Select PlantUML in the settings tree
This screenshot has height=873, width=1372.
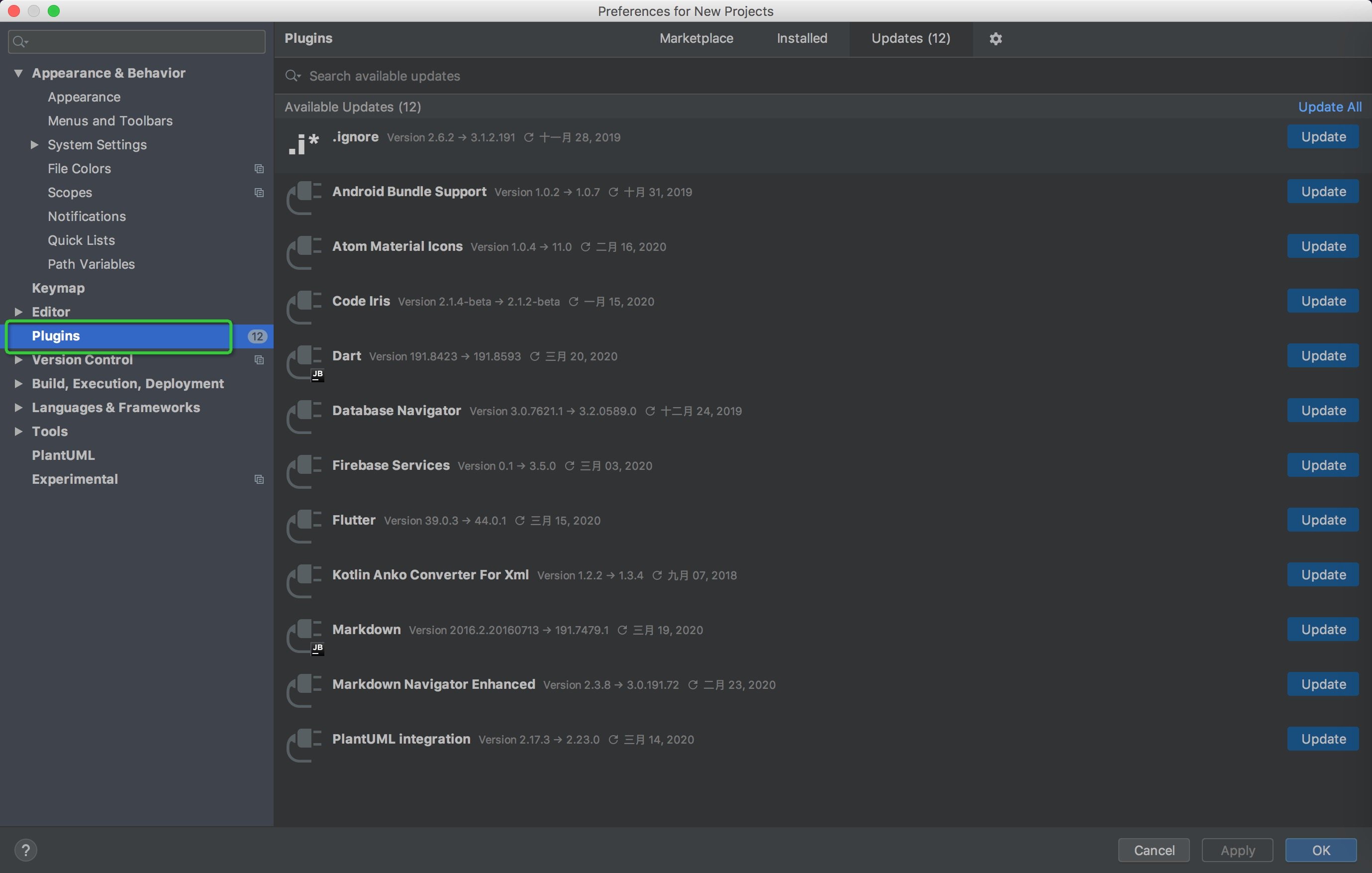(63, 455)
